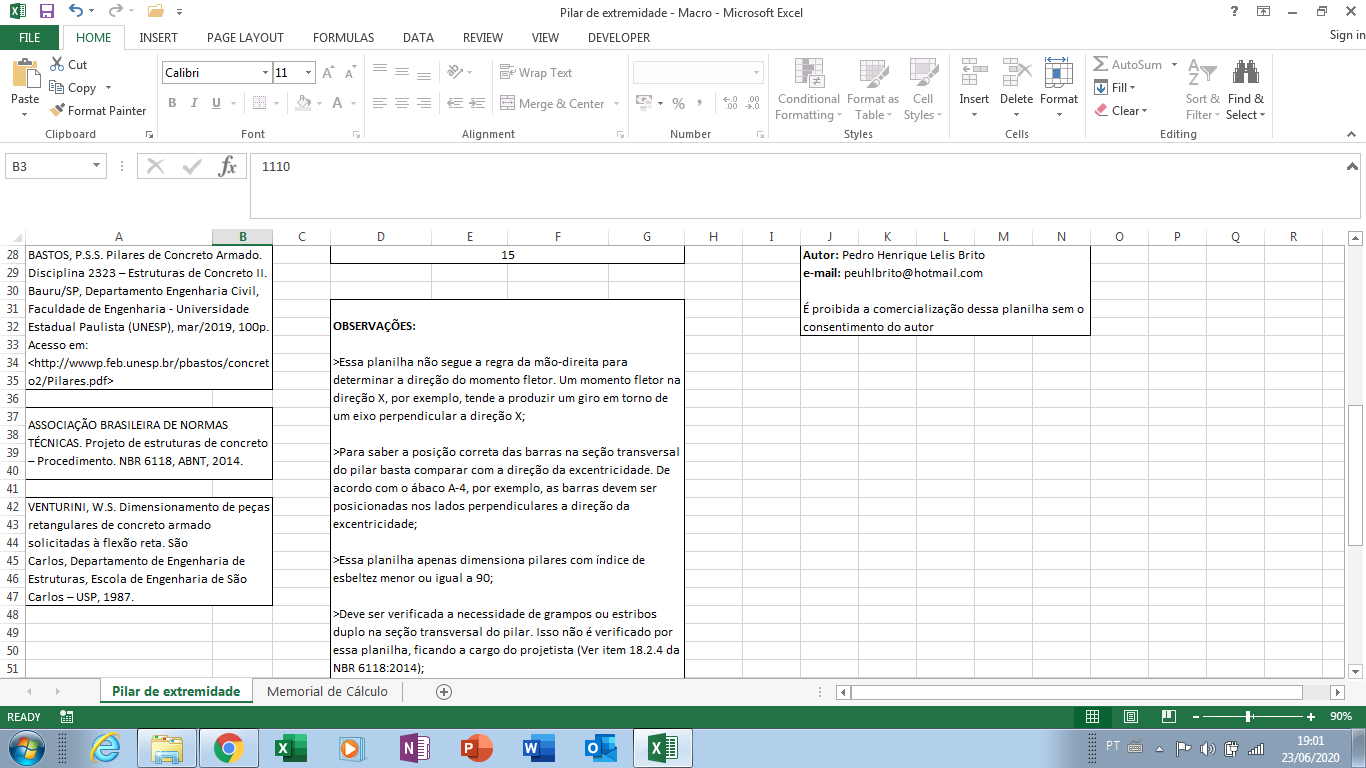The width and height of the screenshot is (1366, 768).
Task: Switch to Page Break Preview view
Action: 1169,717
